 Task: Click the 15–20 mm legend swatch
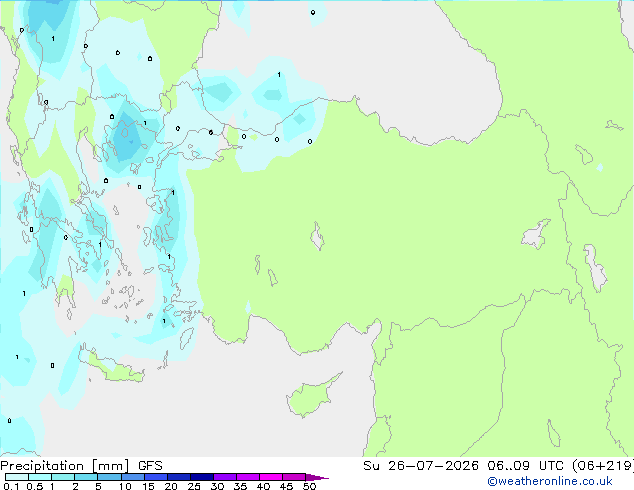pos(156,477)
